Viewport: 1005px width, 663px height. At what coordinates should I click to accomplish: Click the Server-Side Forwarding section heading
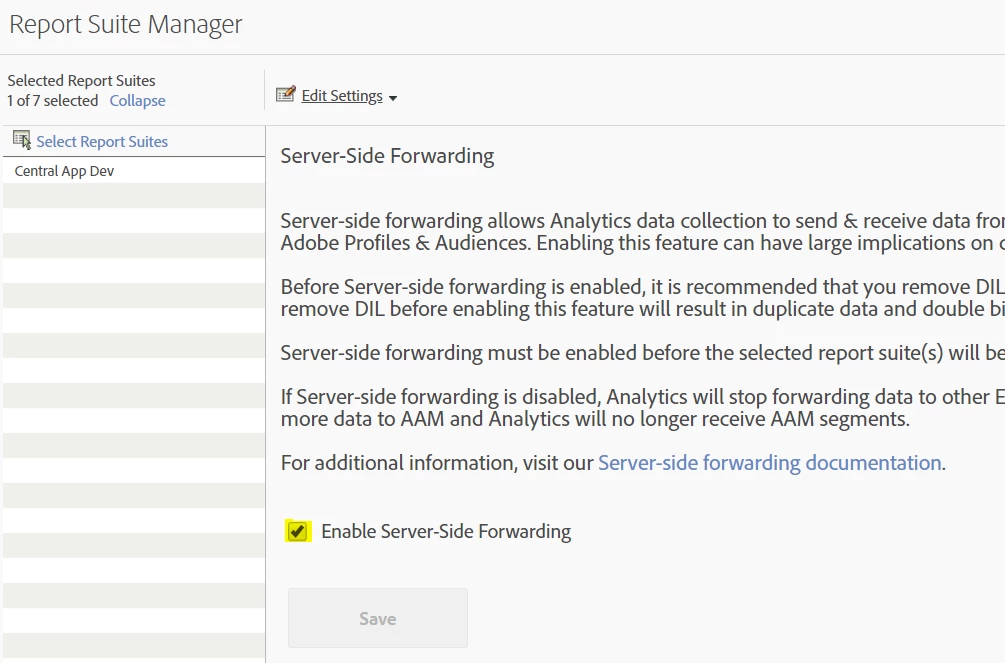[x=387, y=156]
